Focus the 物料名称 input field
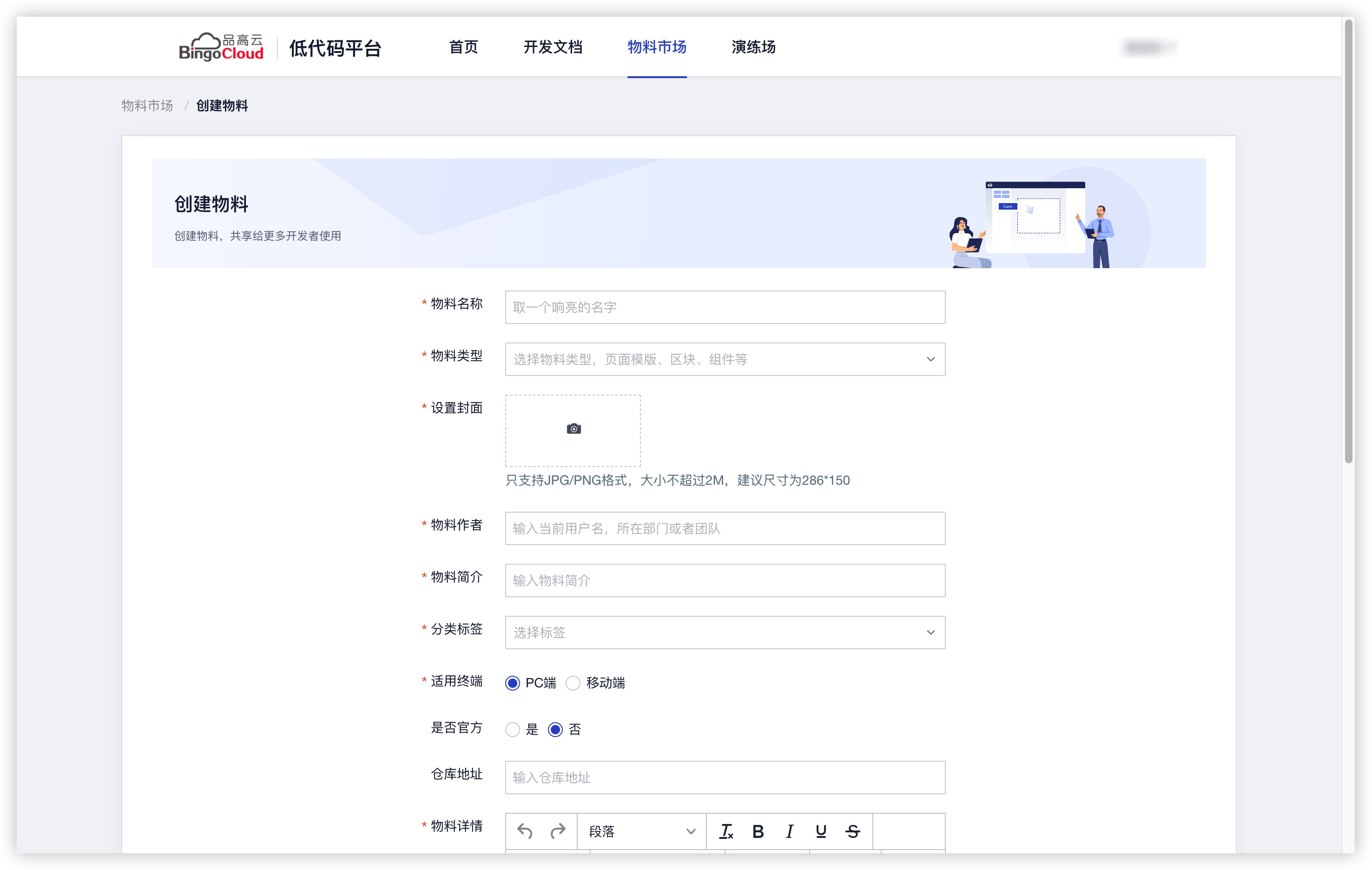The height and width of the screenshot is (870, 1372). pos(725,307)
